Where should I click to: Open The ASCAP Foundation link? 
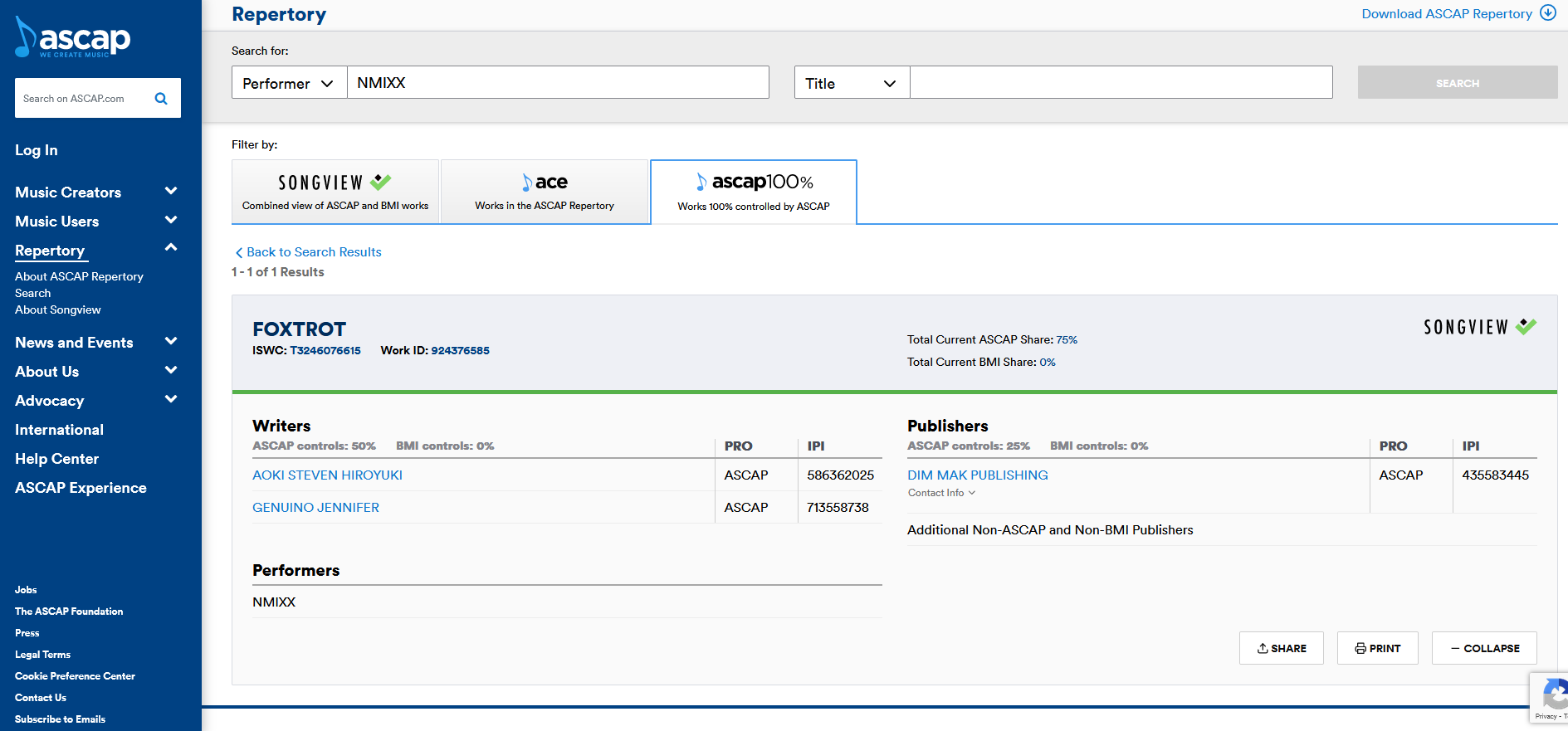69,612
